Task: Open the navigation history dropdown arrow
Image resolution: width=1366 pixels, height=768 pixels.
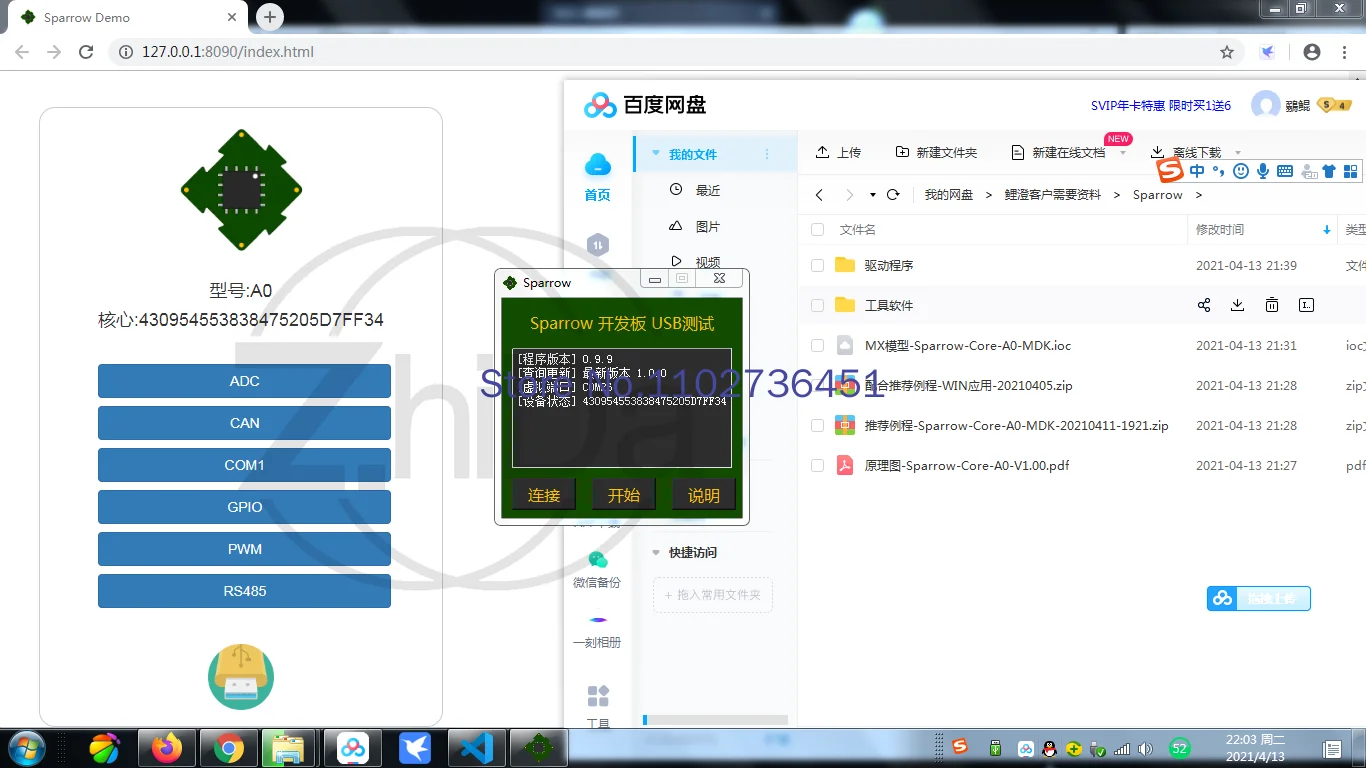Action: click(872, 195)
